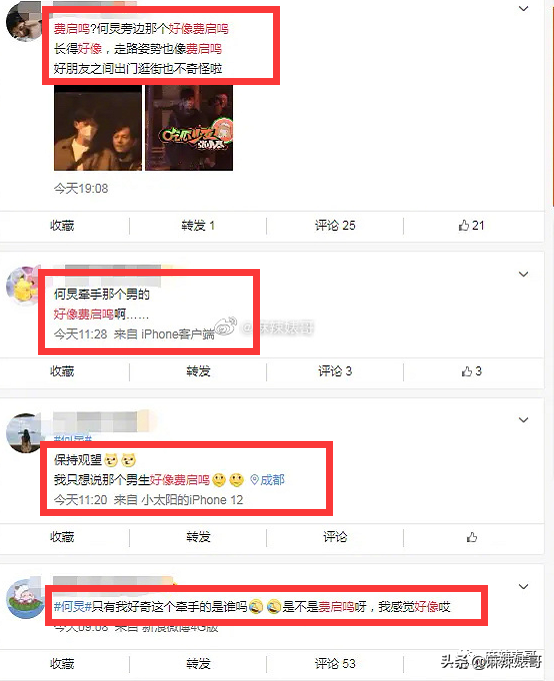
Task: Open the 成都 location pin link
Action: pyautogui.click(x=267, y=480)
